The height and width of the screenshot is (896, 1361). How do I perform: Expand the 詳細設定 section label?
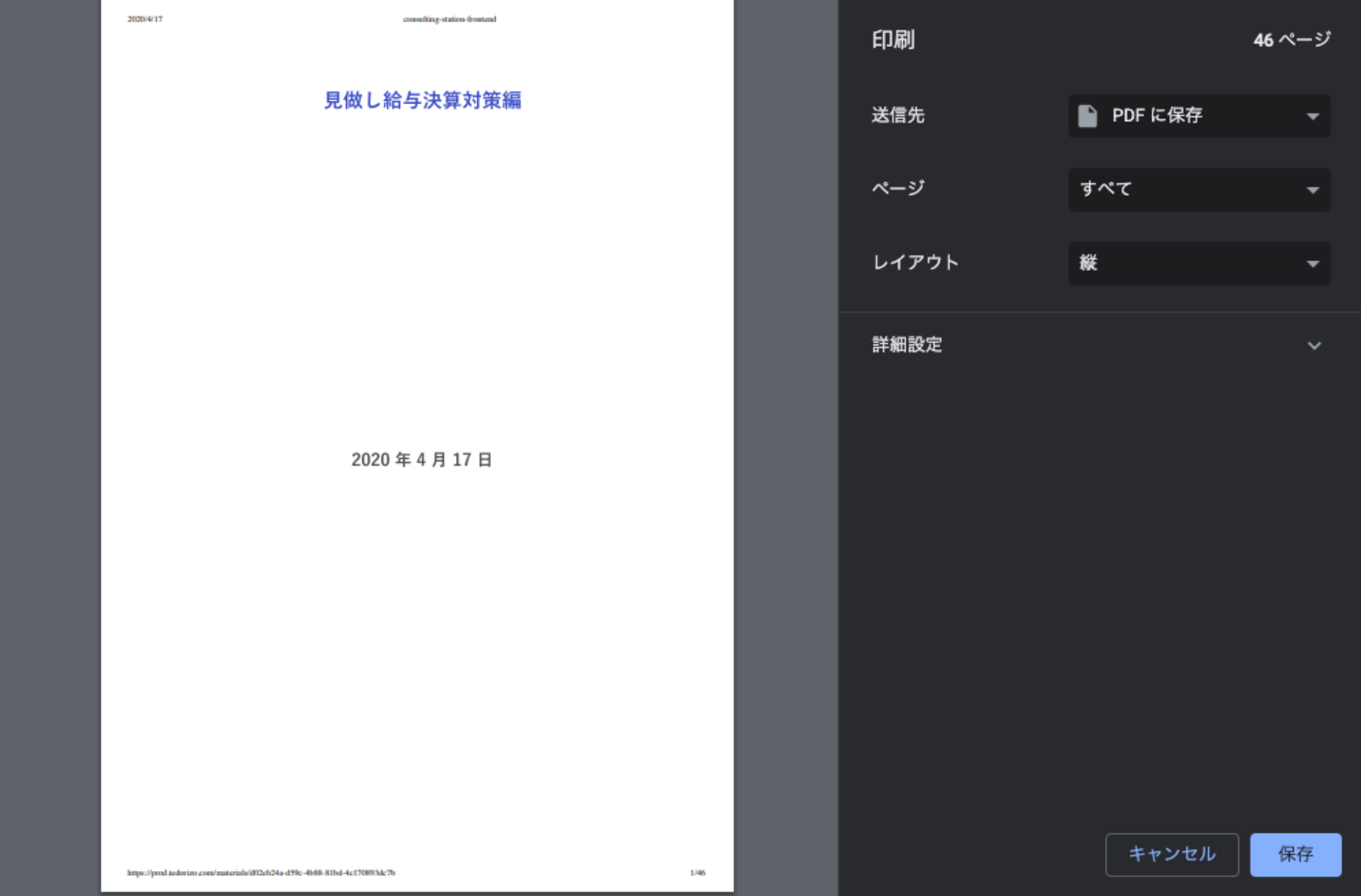tap(907, 345)
